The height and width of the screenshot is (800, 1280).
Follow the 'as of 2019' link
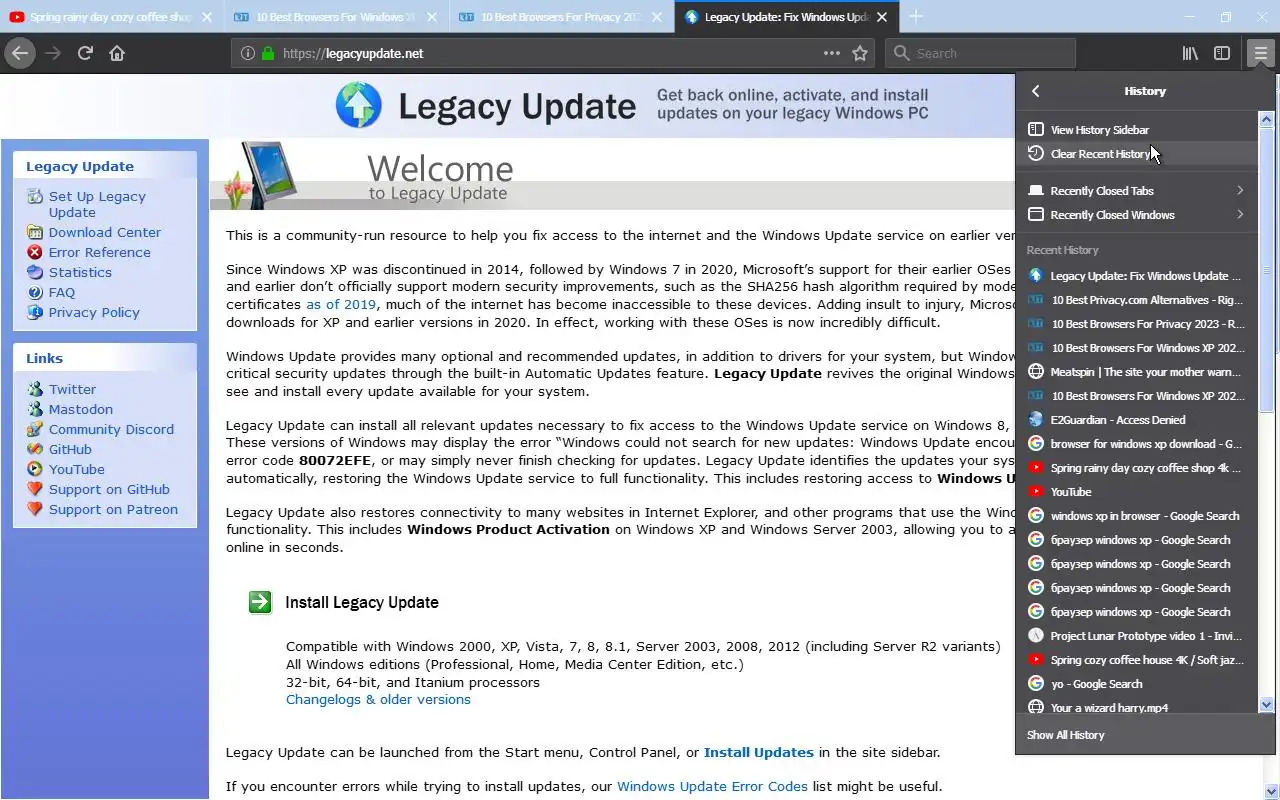click(341, 304)
